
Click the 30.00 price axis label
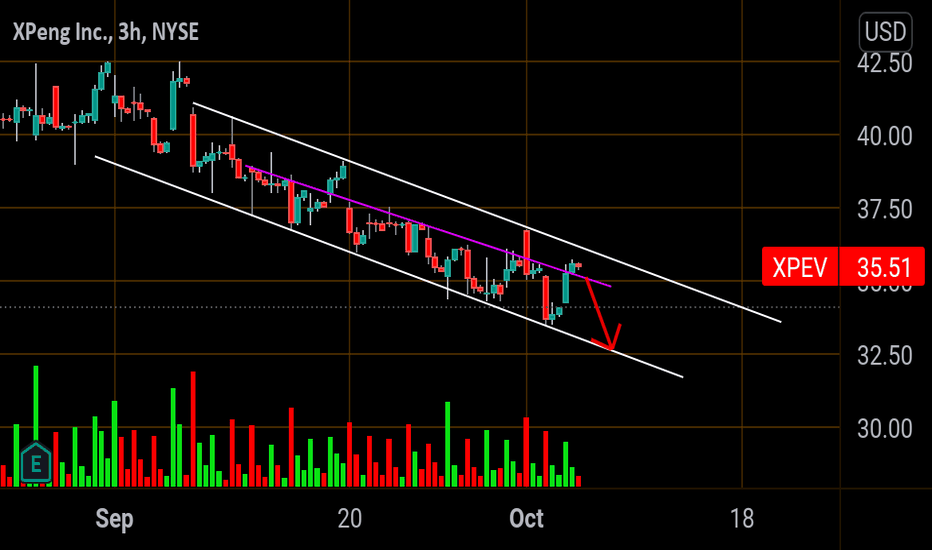[x=884, y=429]
